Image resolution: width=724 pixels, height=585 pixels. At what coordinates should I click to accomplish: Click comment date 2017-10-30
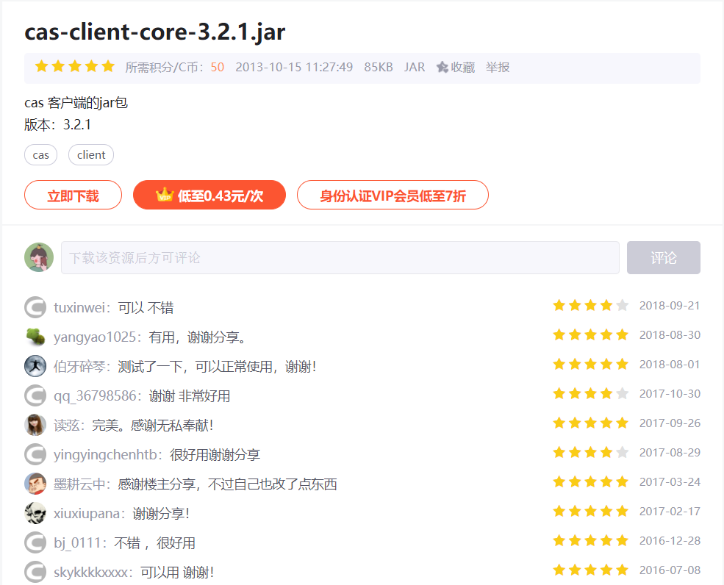click(x=670, y=394)
